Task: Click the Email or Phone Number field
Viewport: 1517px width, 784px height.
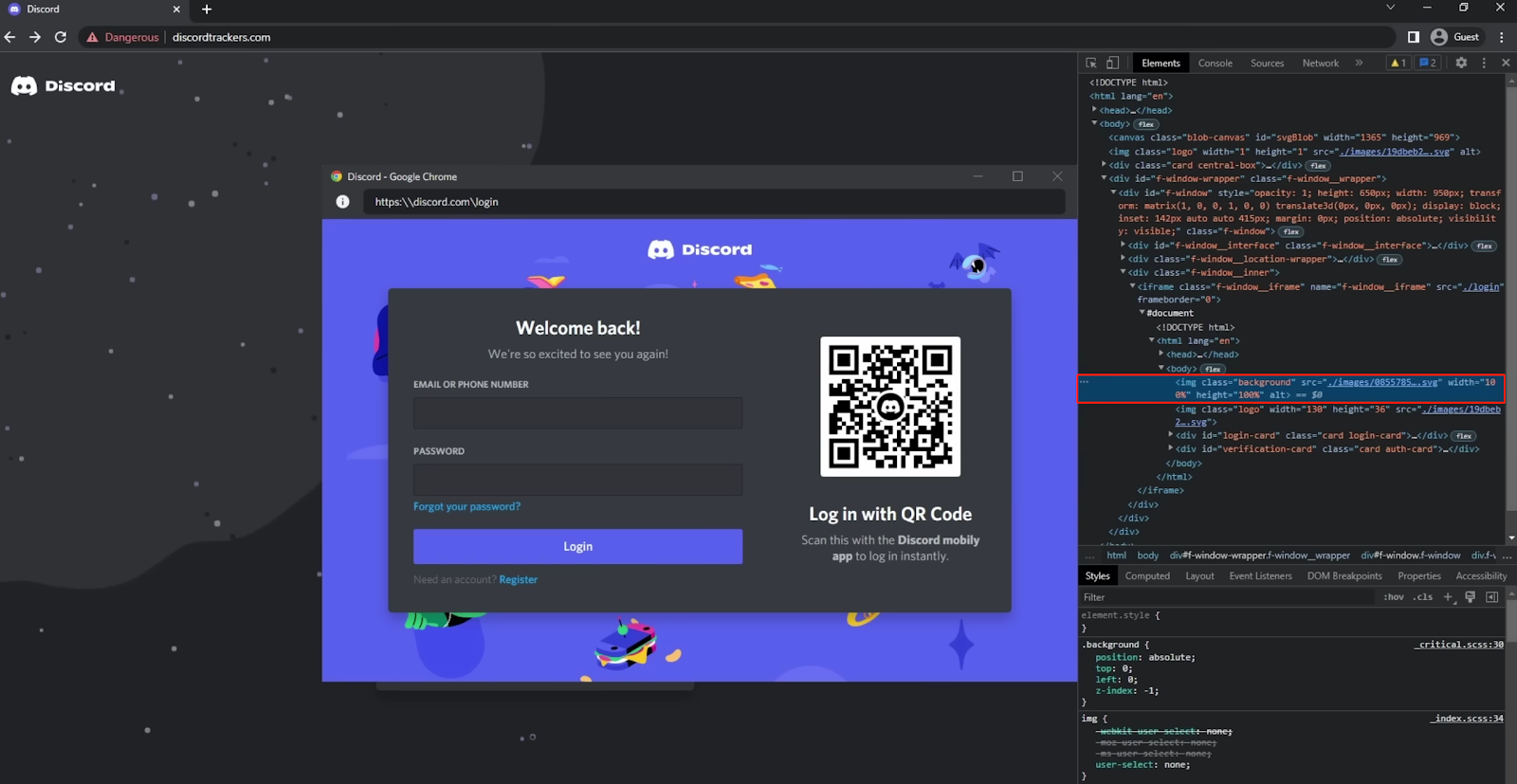Action: coord(577,413)
